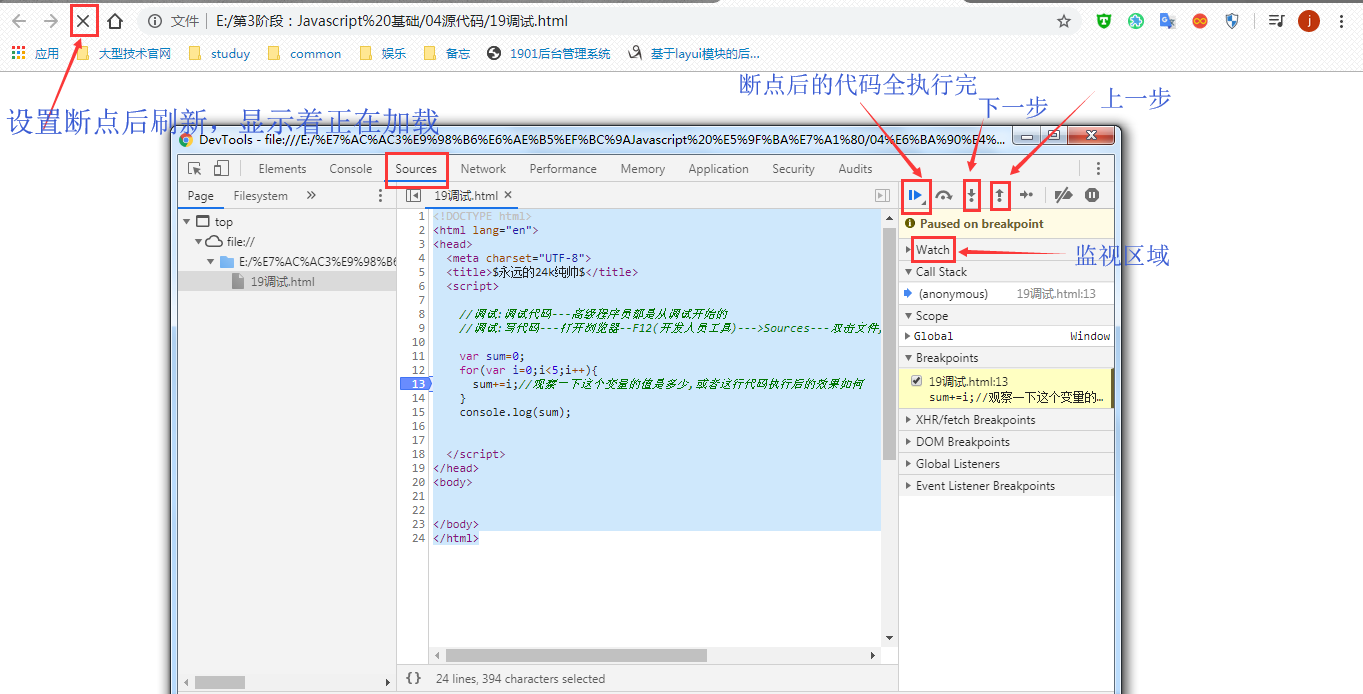Open the apps bookmark shortcut

[x=35, y=54]
